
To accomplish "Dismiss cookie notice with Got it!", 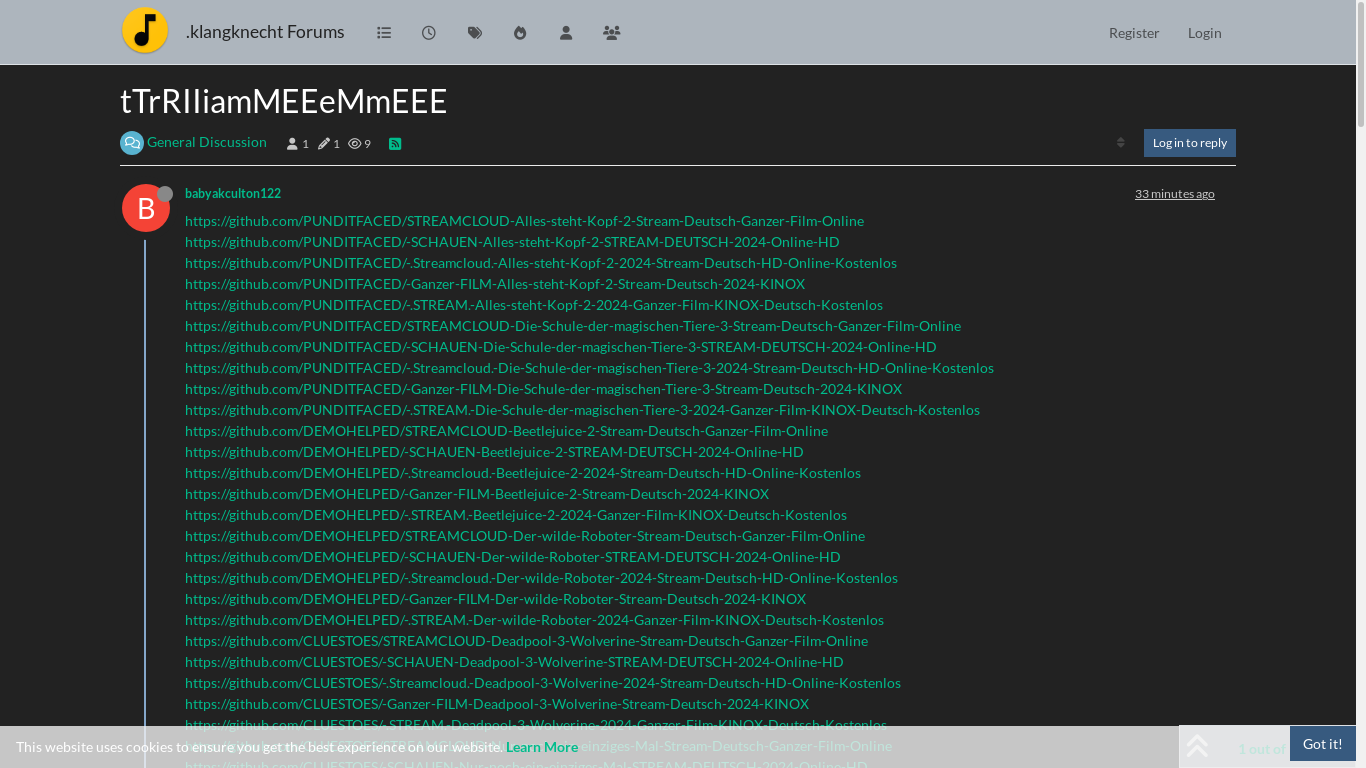I will click(1323, 744).
